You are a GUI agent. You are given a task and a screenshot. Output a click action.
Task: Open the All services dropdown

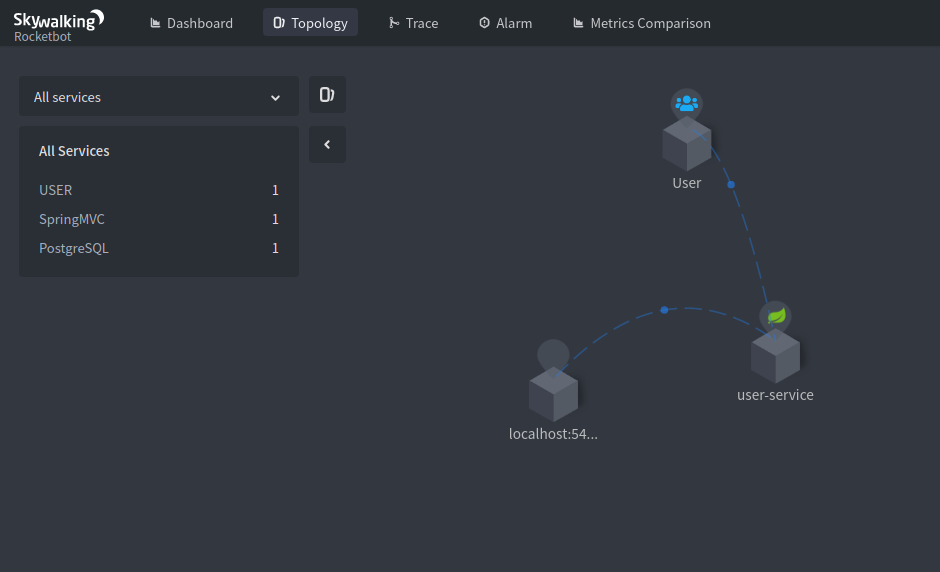pyautogui.click(x=158, y=97)
